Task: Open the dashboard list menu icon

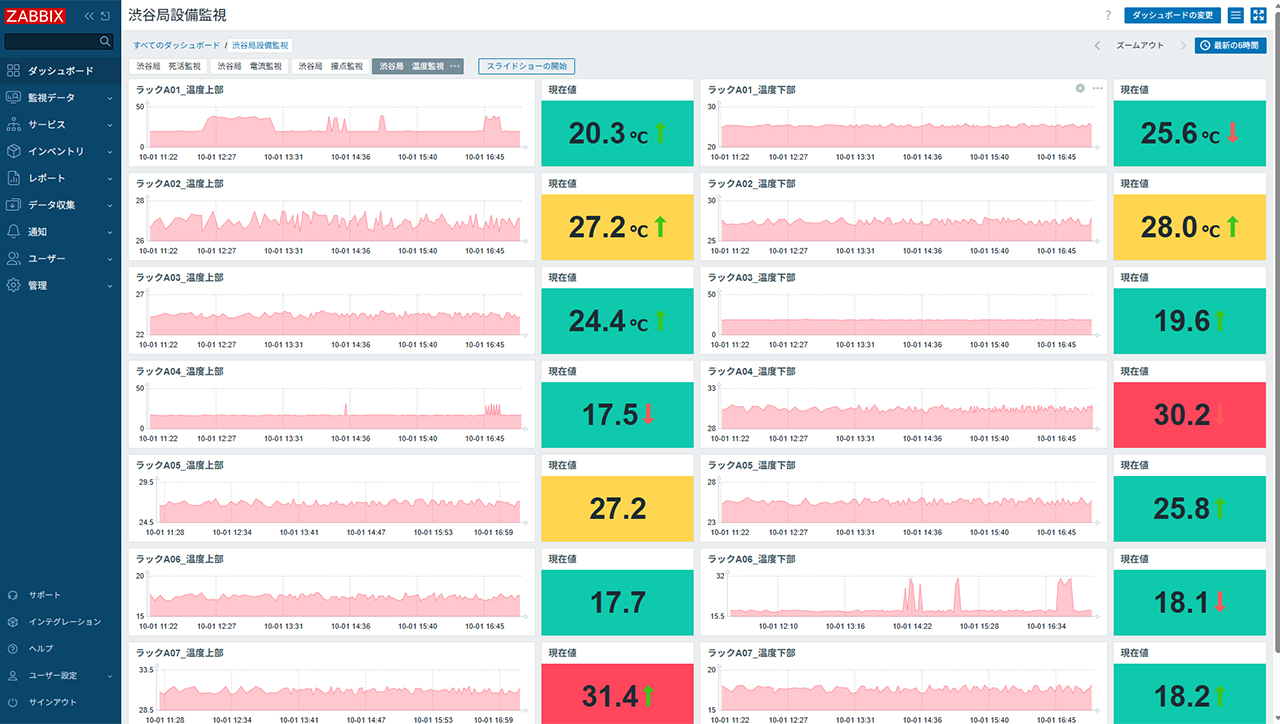Action: point(1236,16)
